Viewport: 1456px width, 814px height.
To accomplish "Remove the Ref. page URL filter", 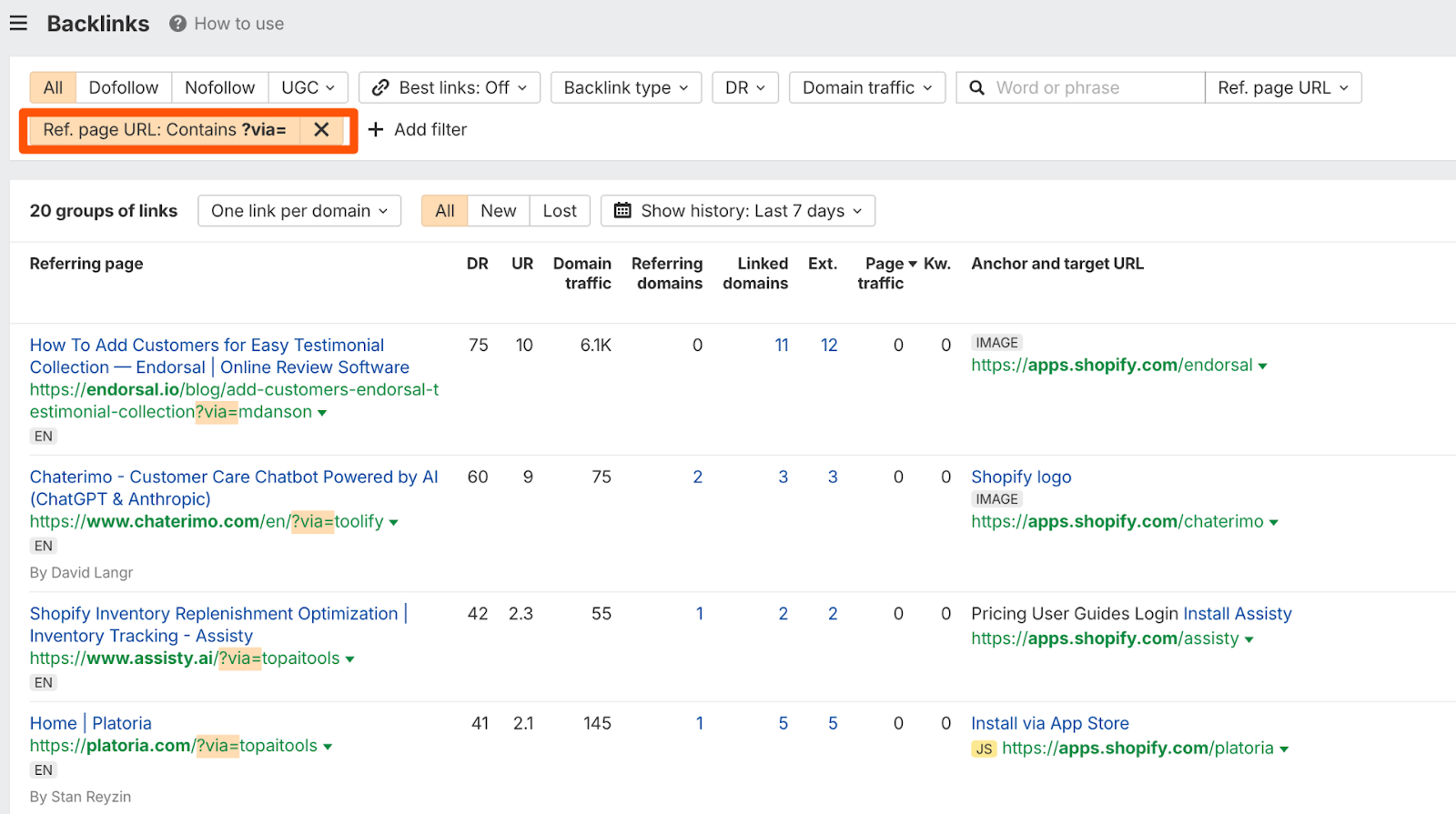I will pos(321,129).
